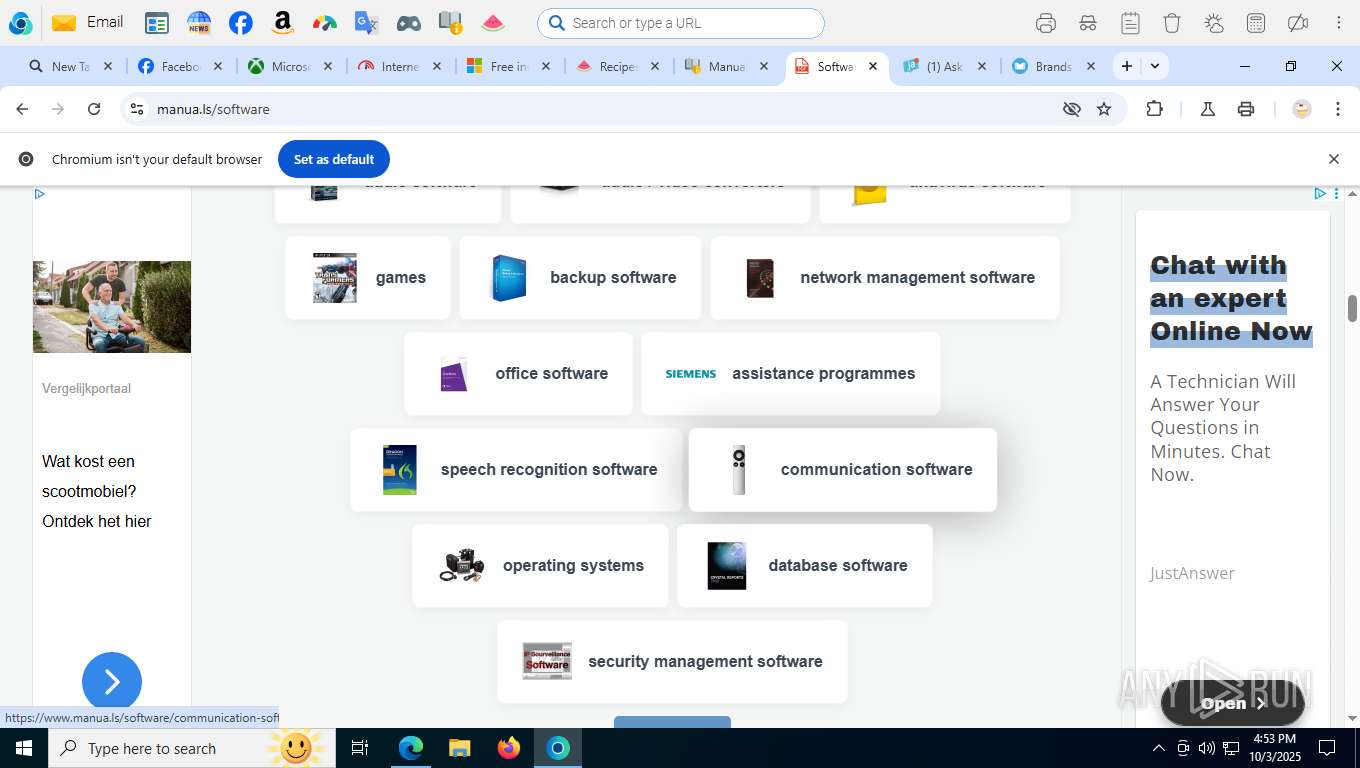Screen dimensions: 1360x768
Task: Open the backup software category
Action: 580,278
